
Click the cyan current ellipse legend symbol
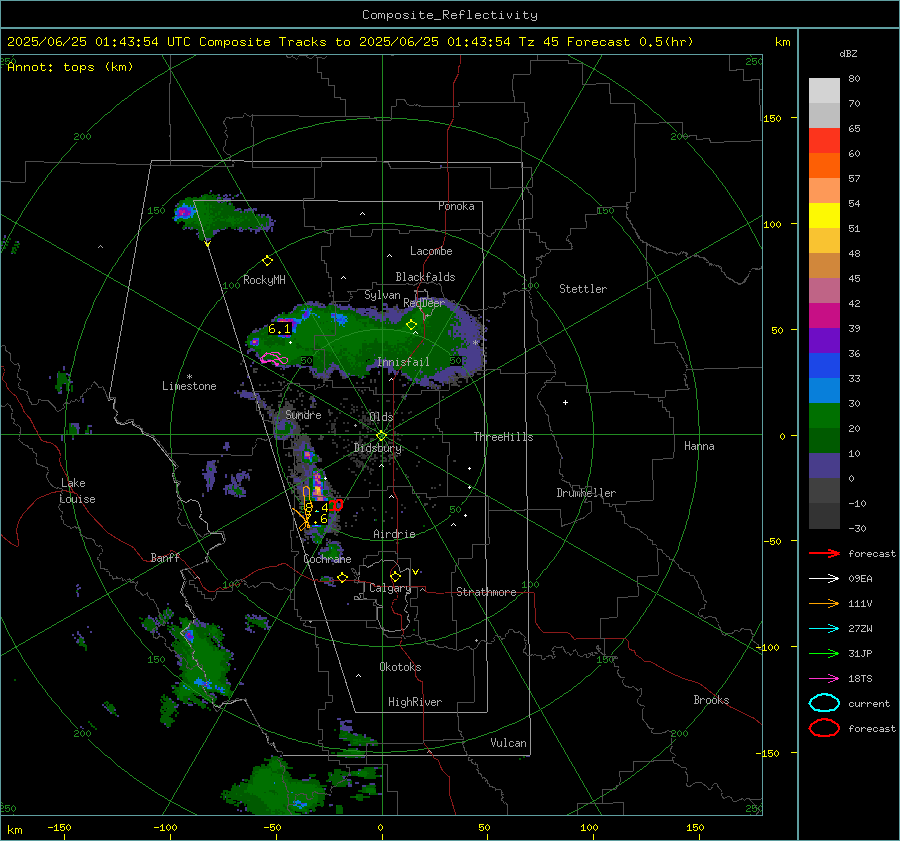coord(824,703)
